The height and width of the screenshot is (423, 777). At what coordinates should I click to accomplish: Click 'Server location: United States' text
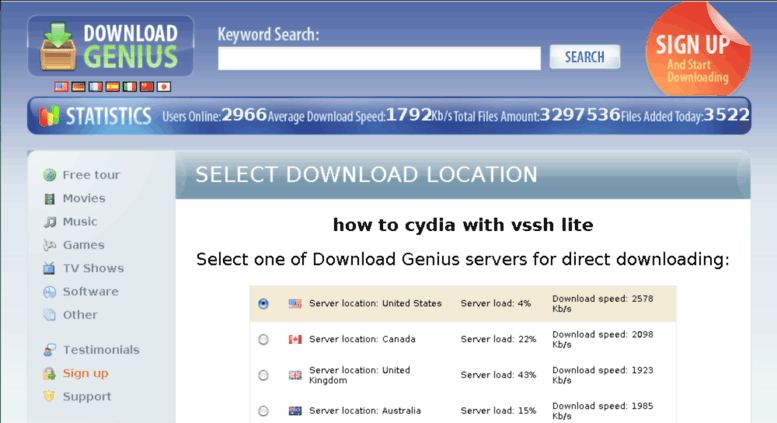click(375, 304)
